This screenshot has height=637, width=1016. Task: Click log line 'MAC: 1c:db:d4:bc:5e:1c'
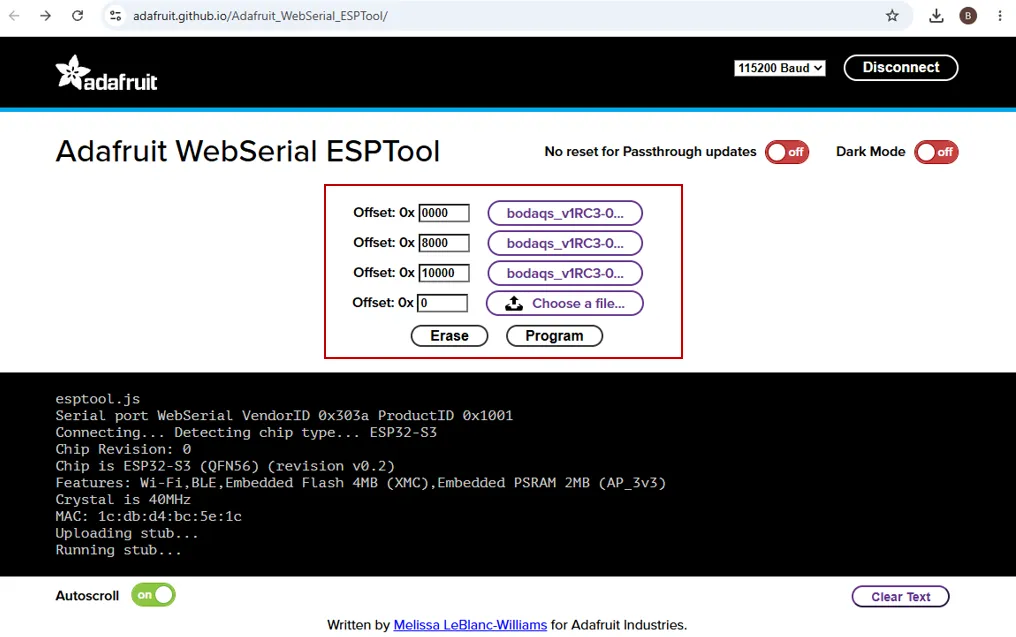(x=148, y=516)
